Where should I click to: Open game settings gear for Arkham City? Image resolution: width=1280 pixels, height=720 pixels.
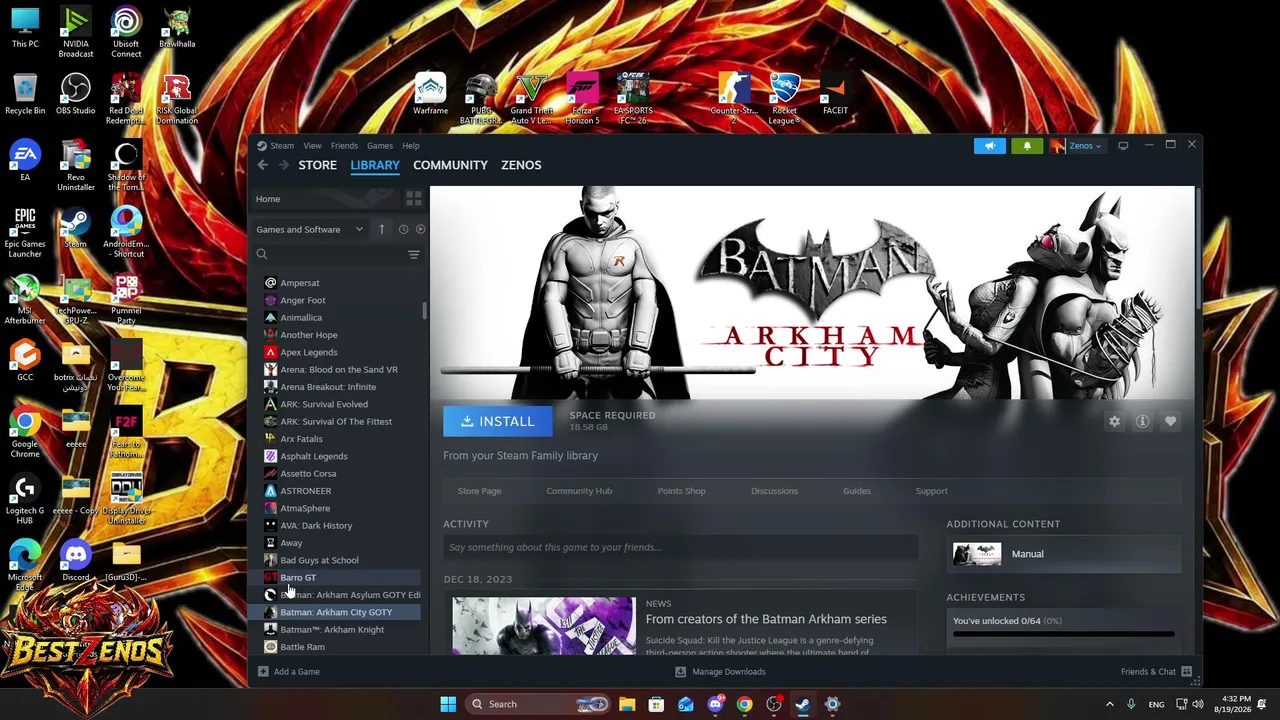pos(1114,421)
